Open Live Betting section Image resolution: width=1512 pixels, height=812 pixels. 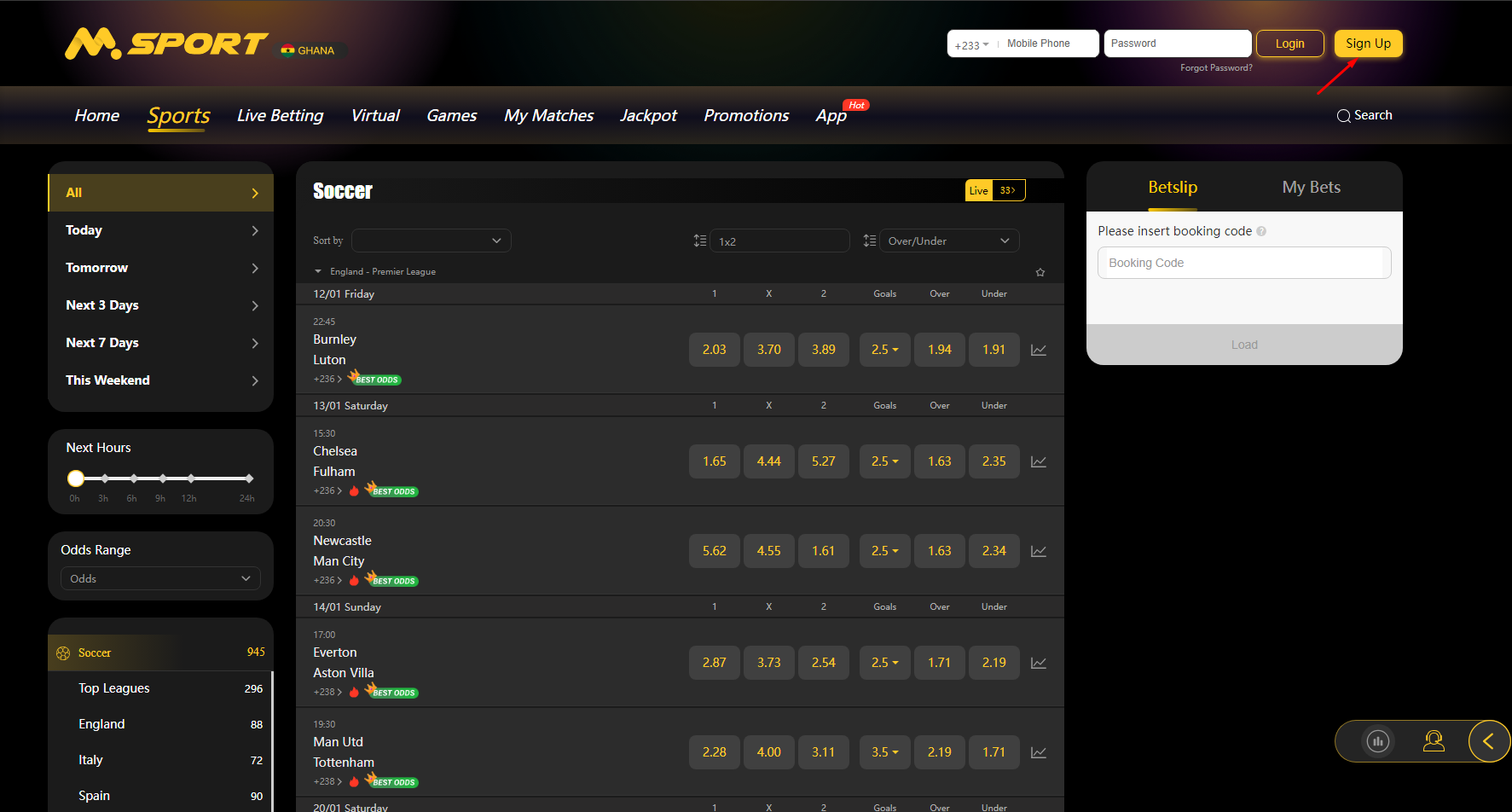point(280,115)
